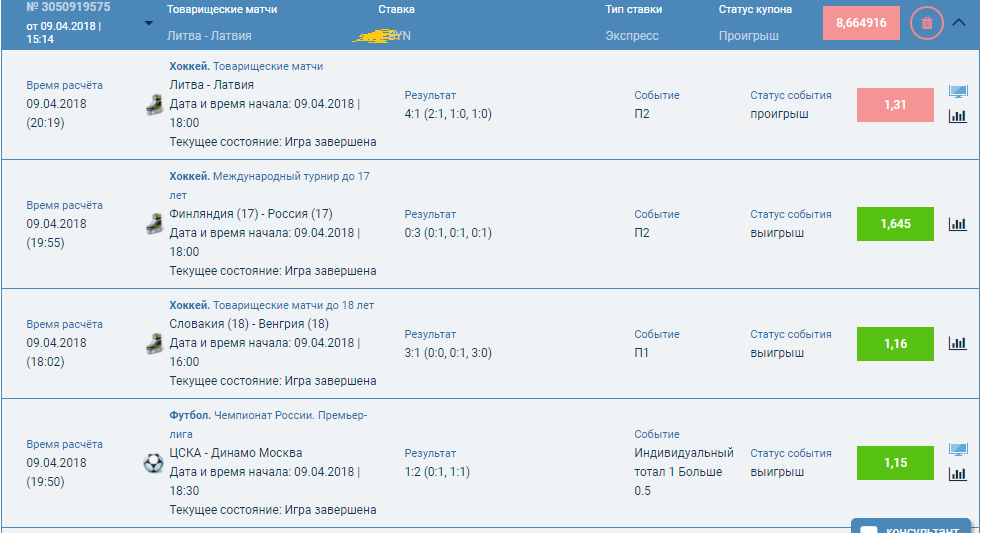Viewport: 984px width, 533px height.
Task: Click the red 1,31 odds box
Action: (895, 105)
